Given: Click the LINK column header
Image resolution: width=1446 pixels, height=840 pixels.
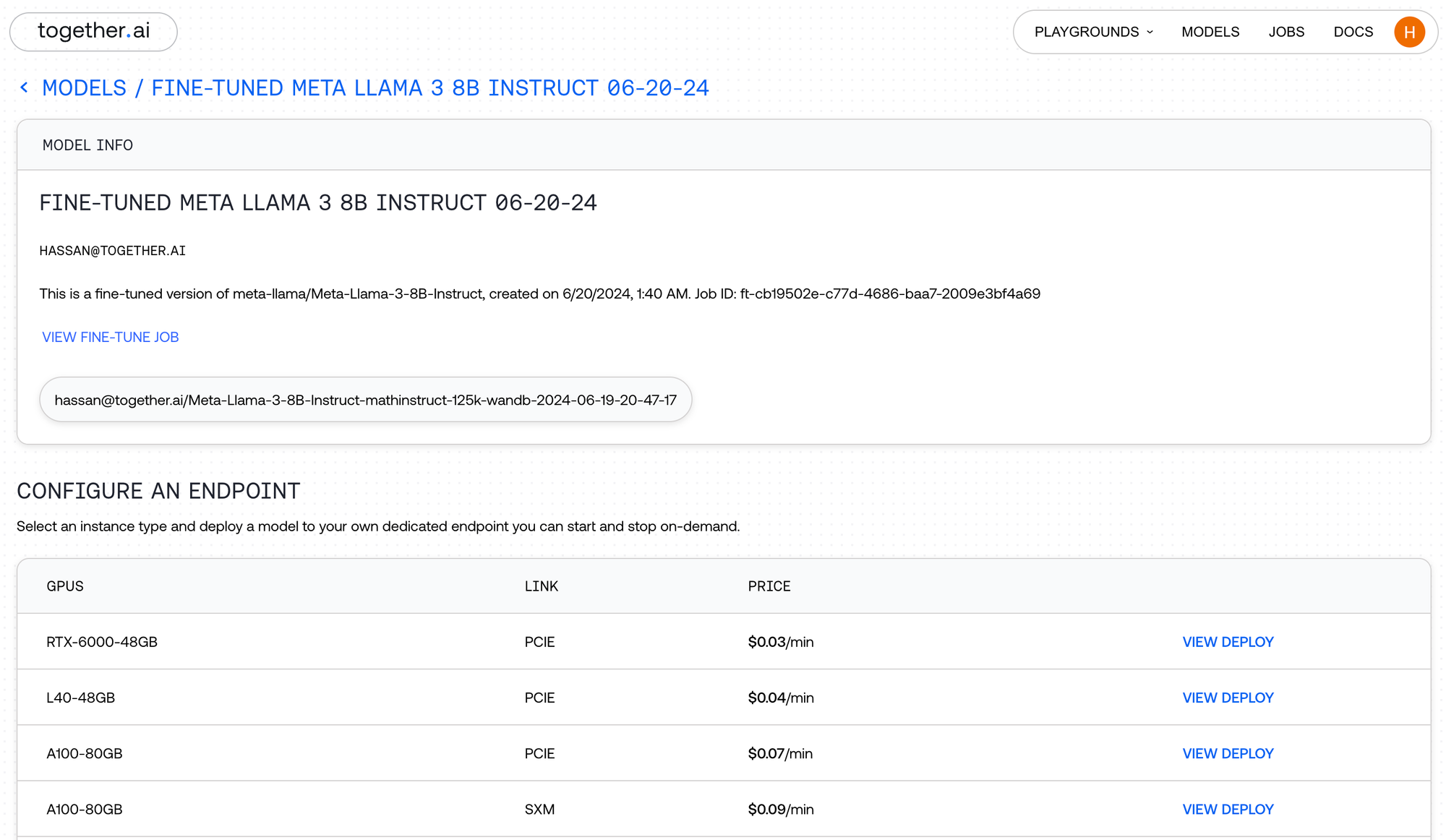Looking at the screenshot, I should coord(542,586).
